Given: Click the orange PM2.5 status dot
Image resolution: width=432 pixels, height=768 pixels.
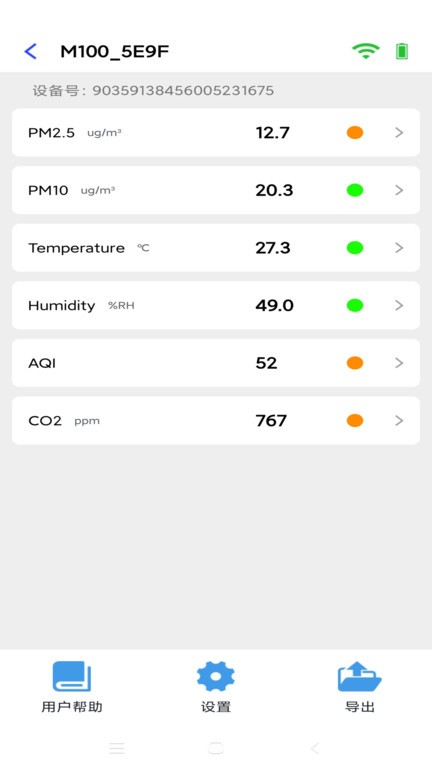Looking at the screenshot, I should coord(355,132).
